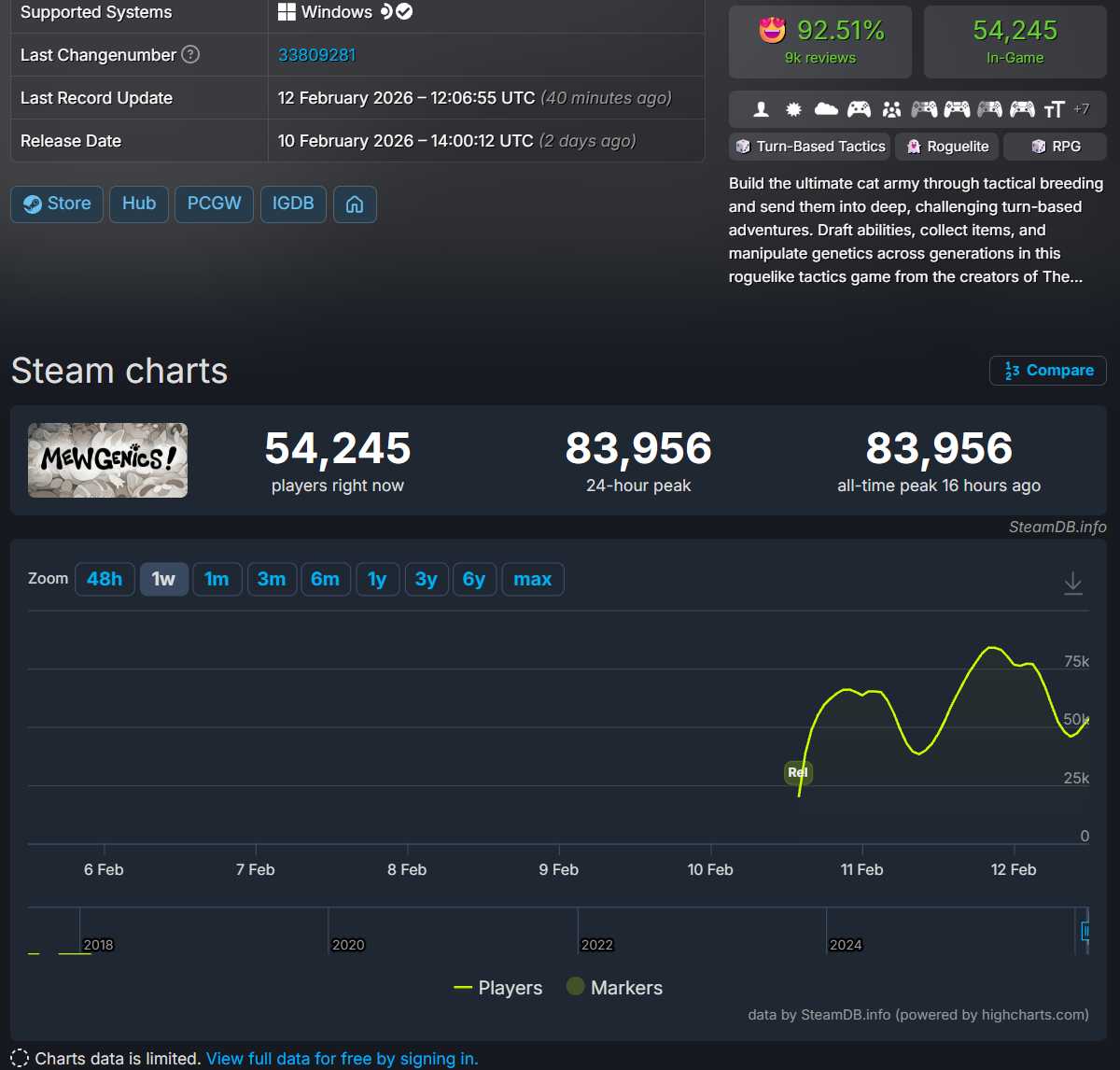This screenshot has width=1120, height=1070.
Task: Click the Steam Deck verified checkmark icon
Action: point(404,12)
